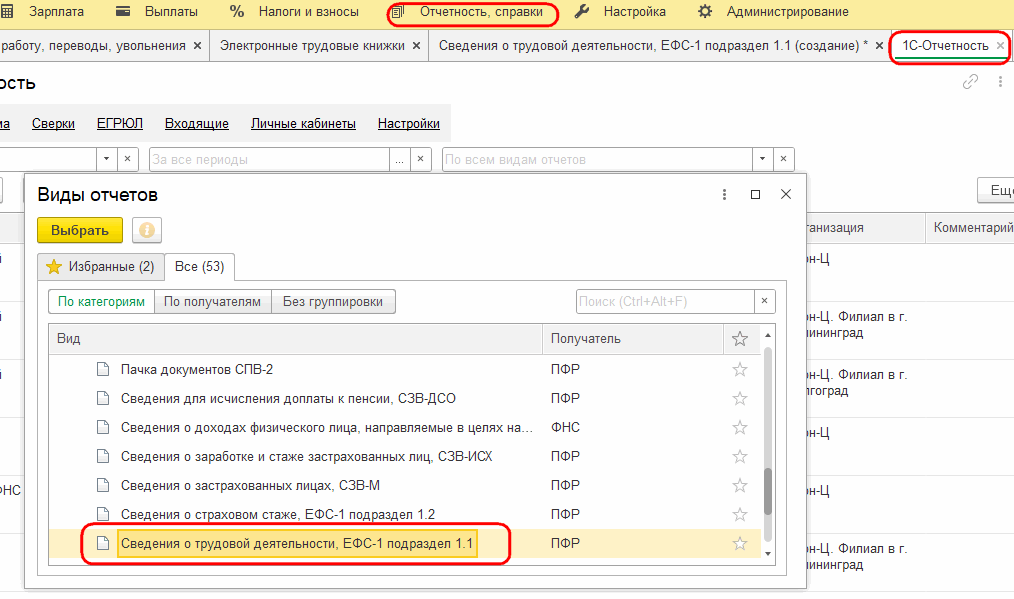Click the link icon in 1С-Отчетность header
The width and height of the screenshot is (1014, 599).
(x=970, y=82)
